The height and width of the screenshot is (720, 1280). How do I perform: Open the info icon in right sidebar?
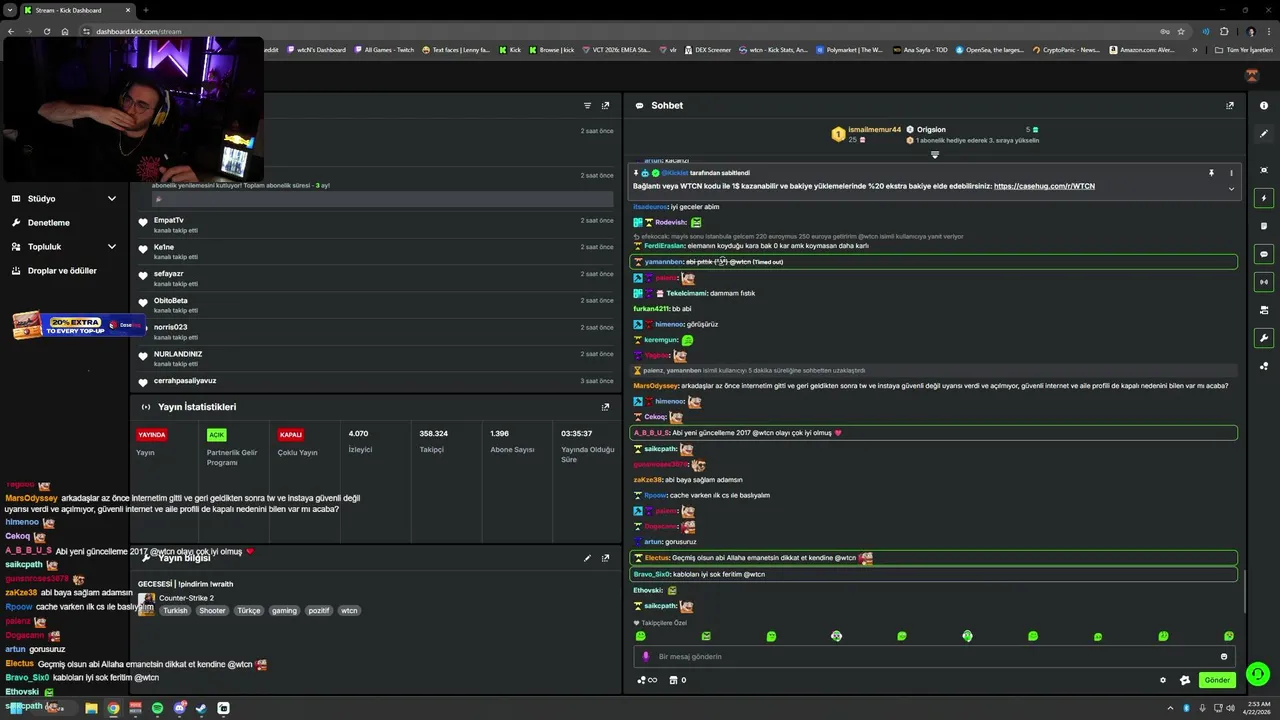[x=1264, y=105]
